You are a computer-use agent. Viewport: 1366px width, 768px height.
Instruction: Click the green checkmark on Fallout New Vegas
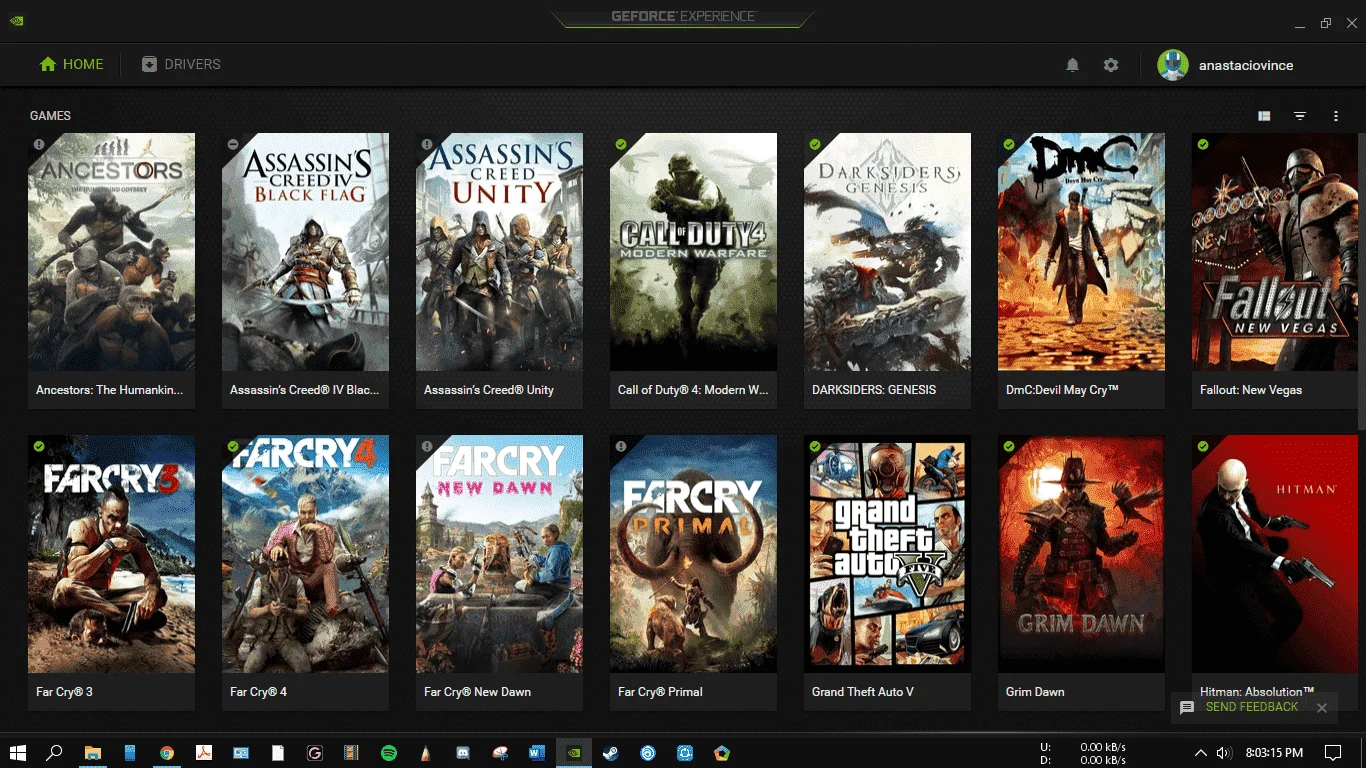(1203, 144)
